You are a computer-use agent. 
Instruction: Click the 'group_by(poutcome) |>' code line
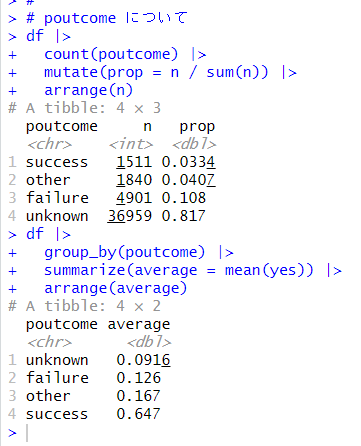pyautogui.click(x=139, y=252)
